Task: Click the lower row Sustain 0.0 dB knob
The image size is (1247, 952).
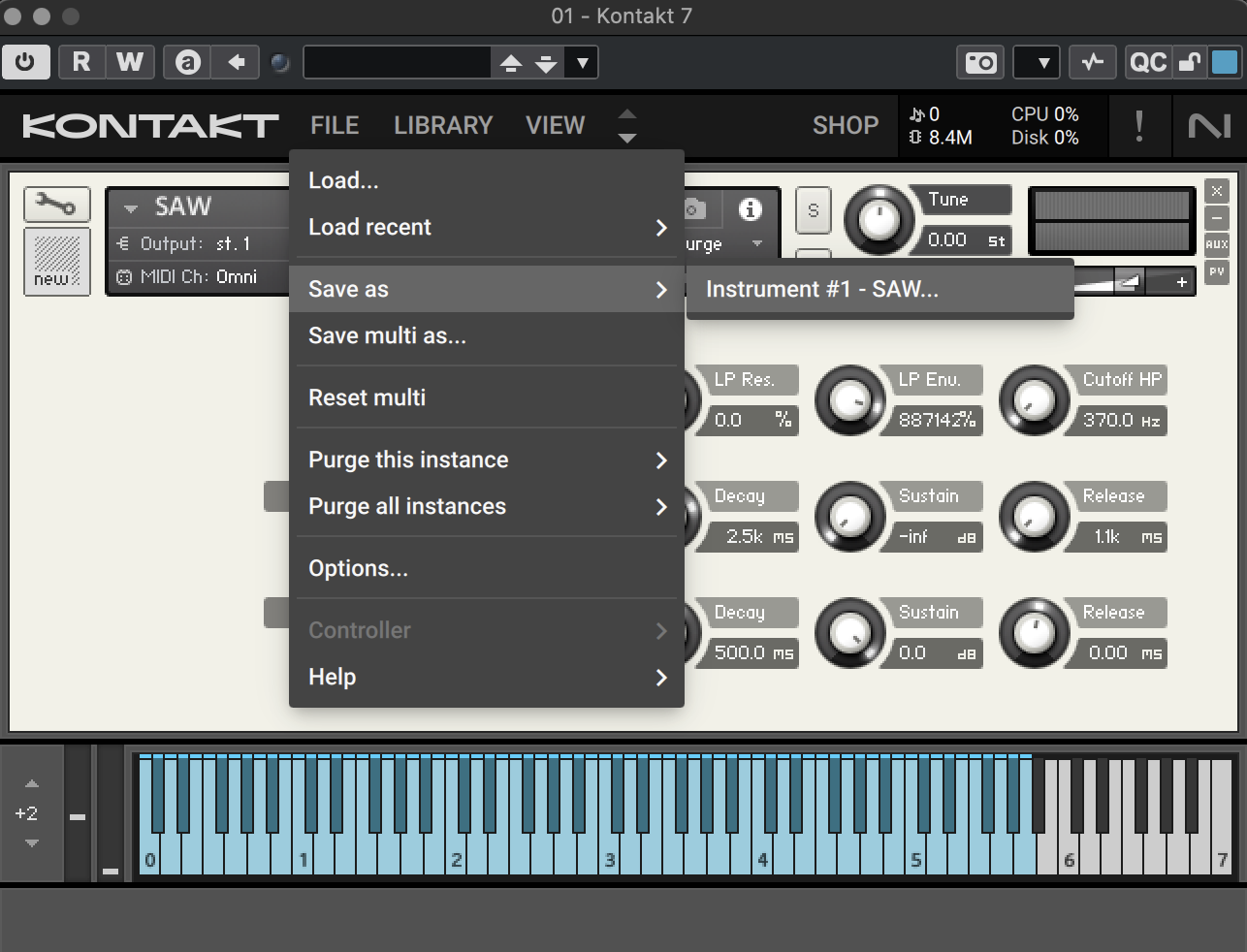Action: 850,633
